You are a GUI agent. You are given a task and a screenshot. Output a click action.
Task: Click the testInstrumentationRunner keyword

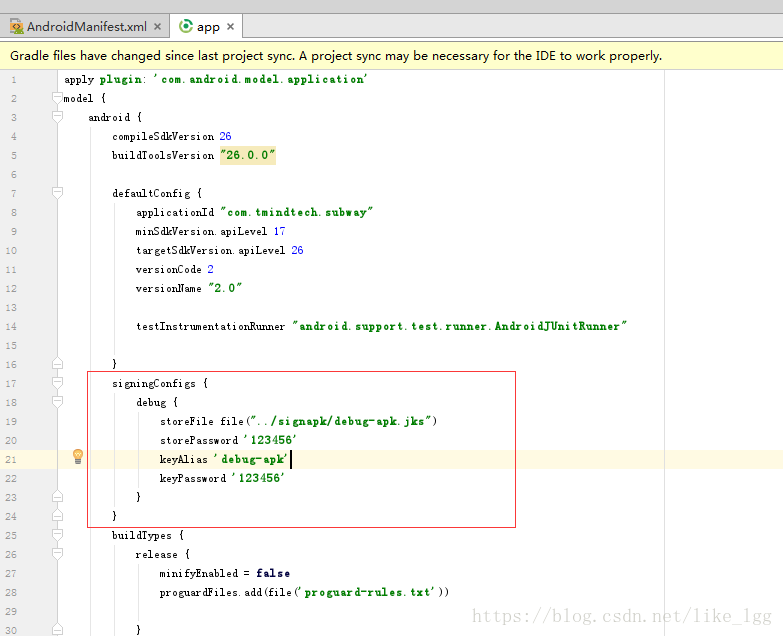210,326
